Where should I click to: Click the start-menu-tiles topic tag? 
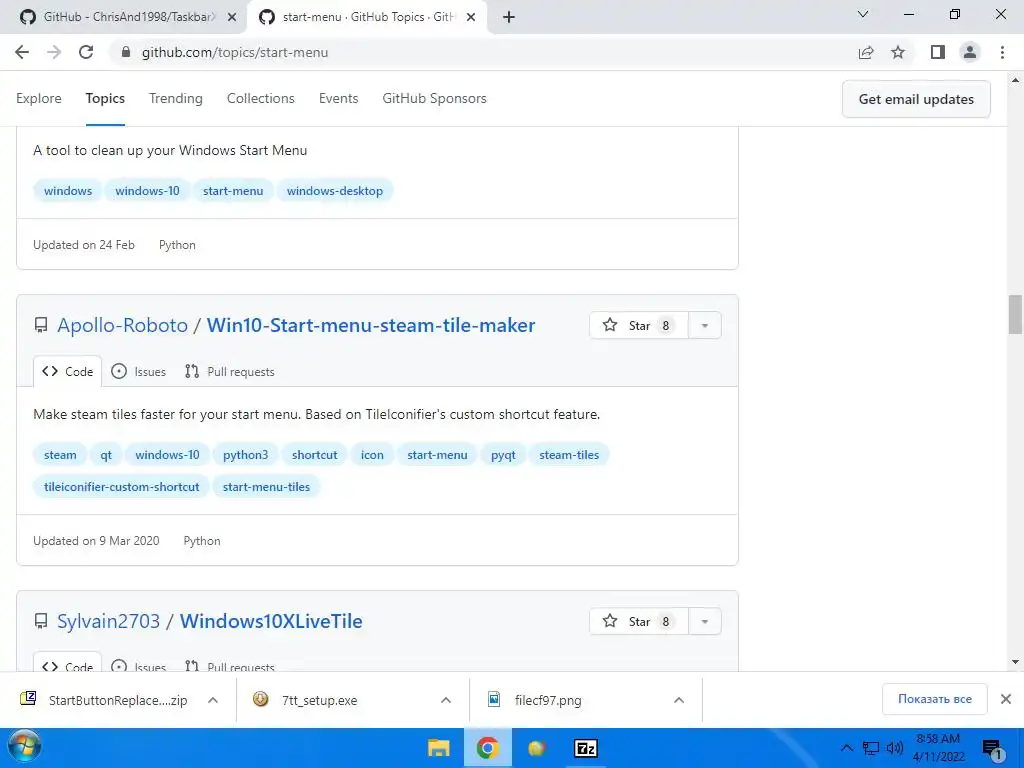(x=266, y=487)
